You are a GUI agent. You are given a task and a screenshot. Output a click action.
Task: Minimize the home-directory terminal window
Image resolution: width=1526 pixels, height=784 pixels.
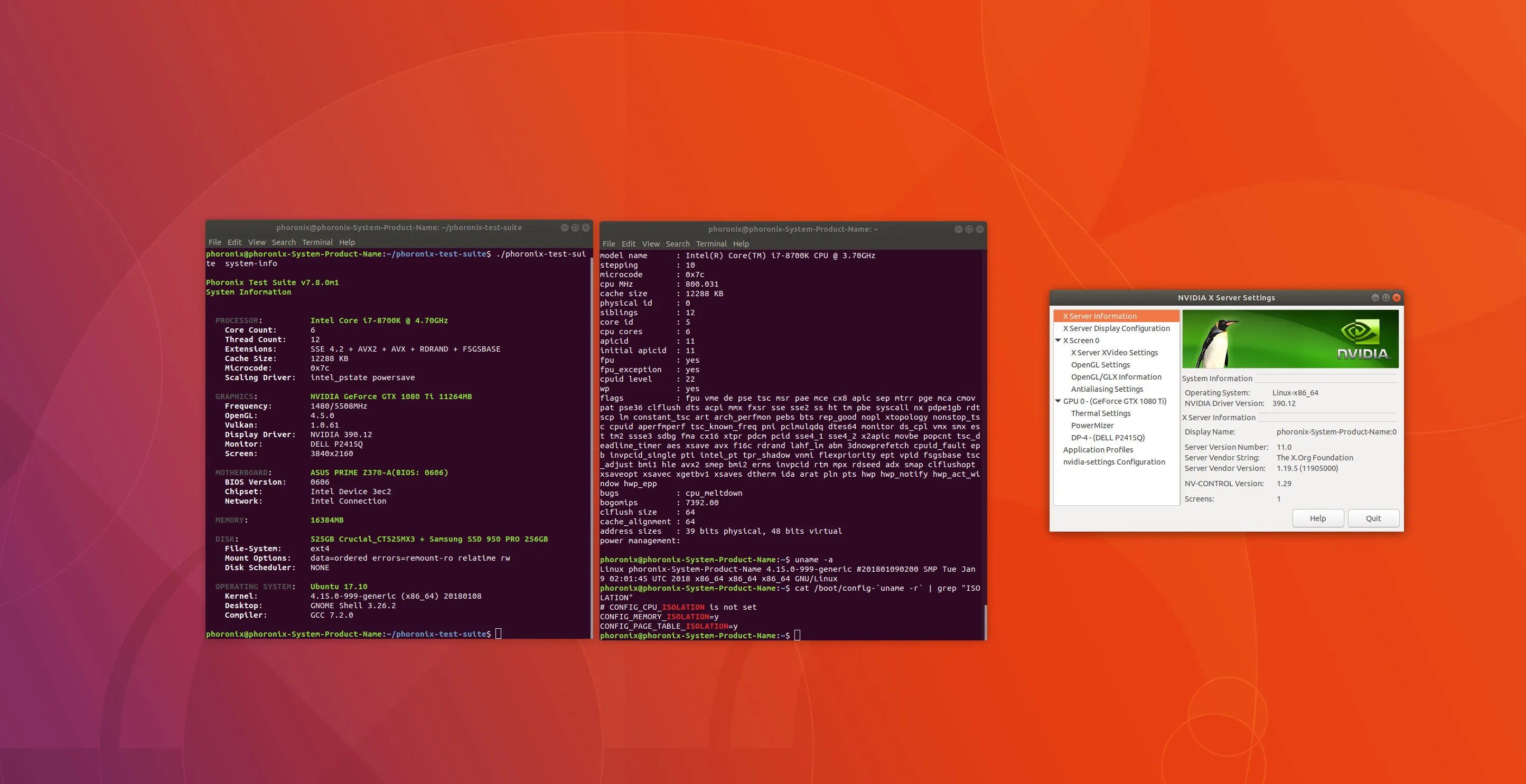tap(959, 229)
